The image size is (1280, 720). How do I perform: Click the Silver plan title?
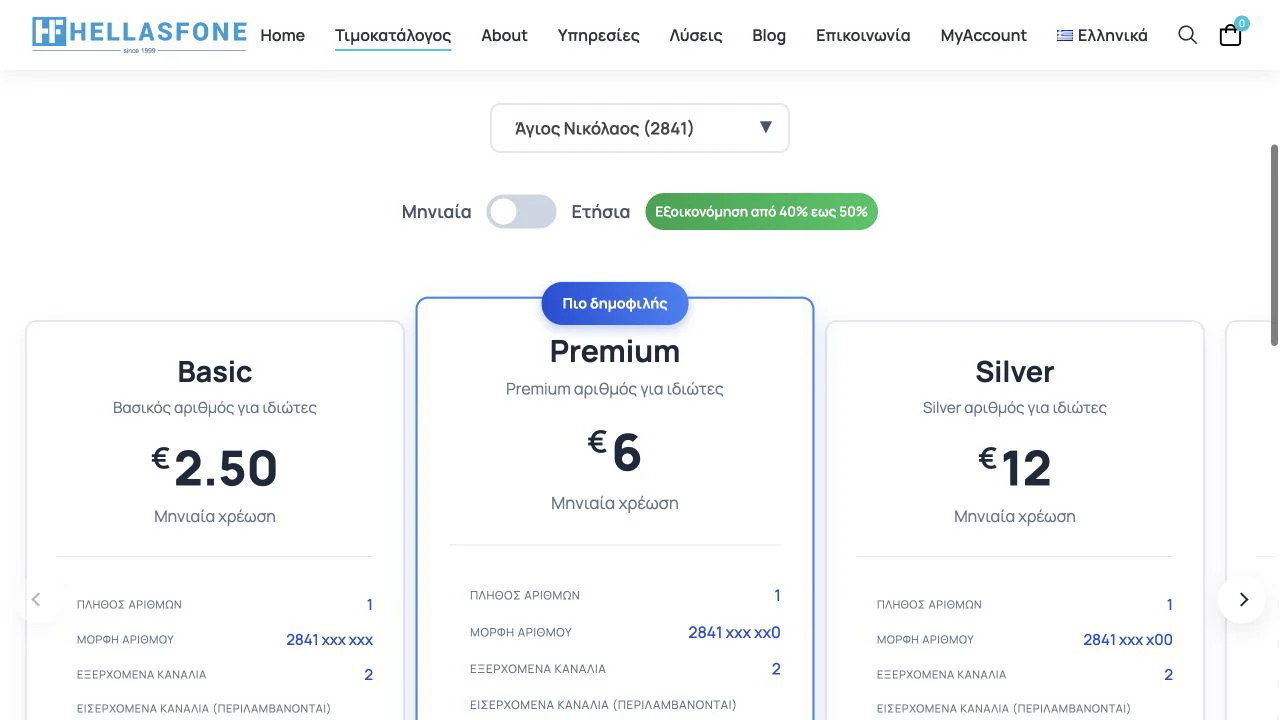1015,371
